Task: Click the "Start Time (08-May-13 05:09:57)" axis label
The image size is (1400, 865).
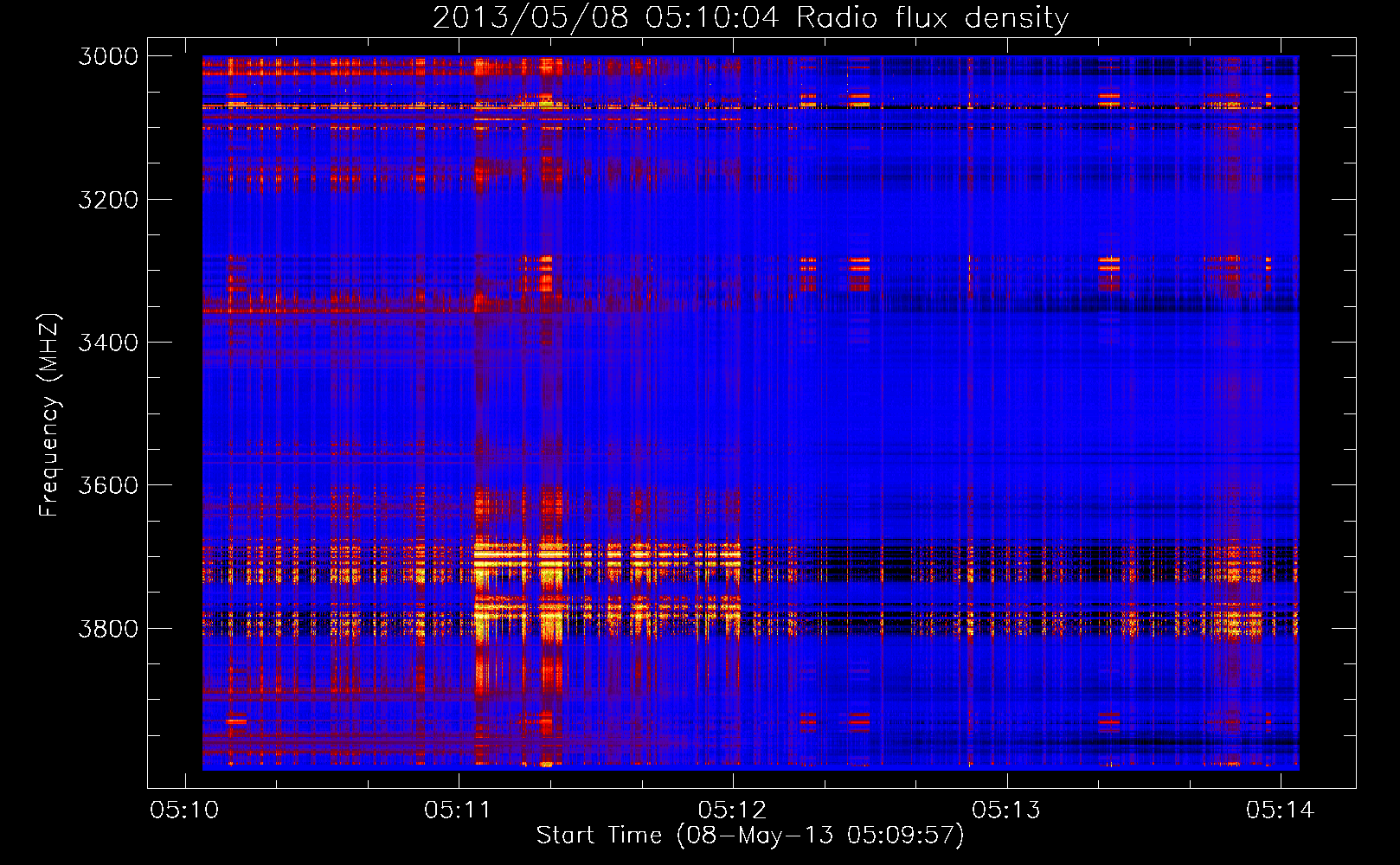Action: 750,836
